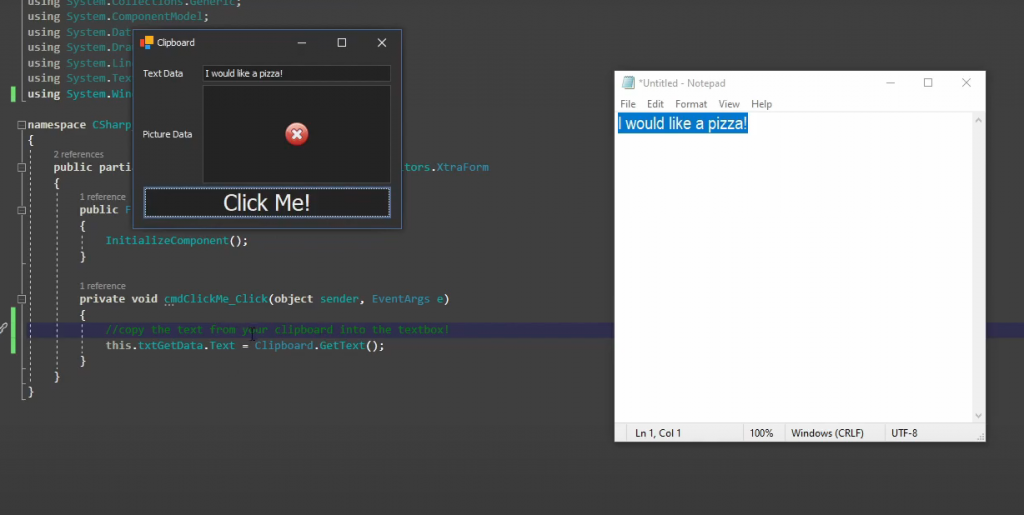Click the screwdriver quick actions margin icon
The height and width of the screenshot is (515, 1024).
coord(3,329)
